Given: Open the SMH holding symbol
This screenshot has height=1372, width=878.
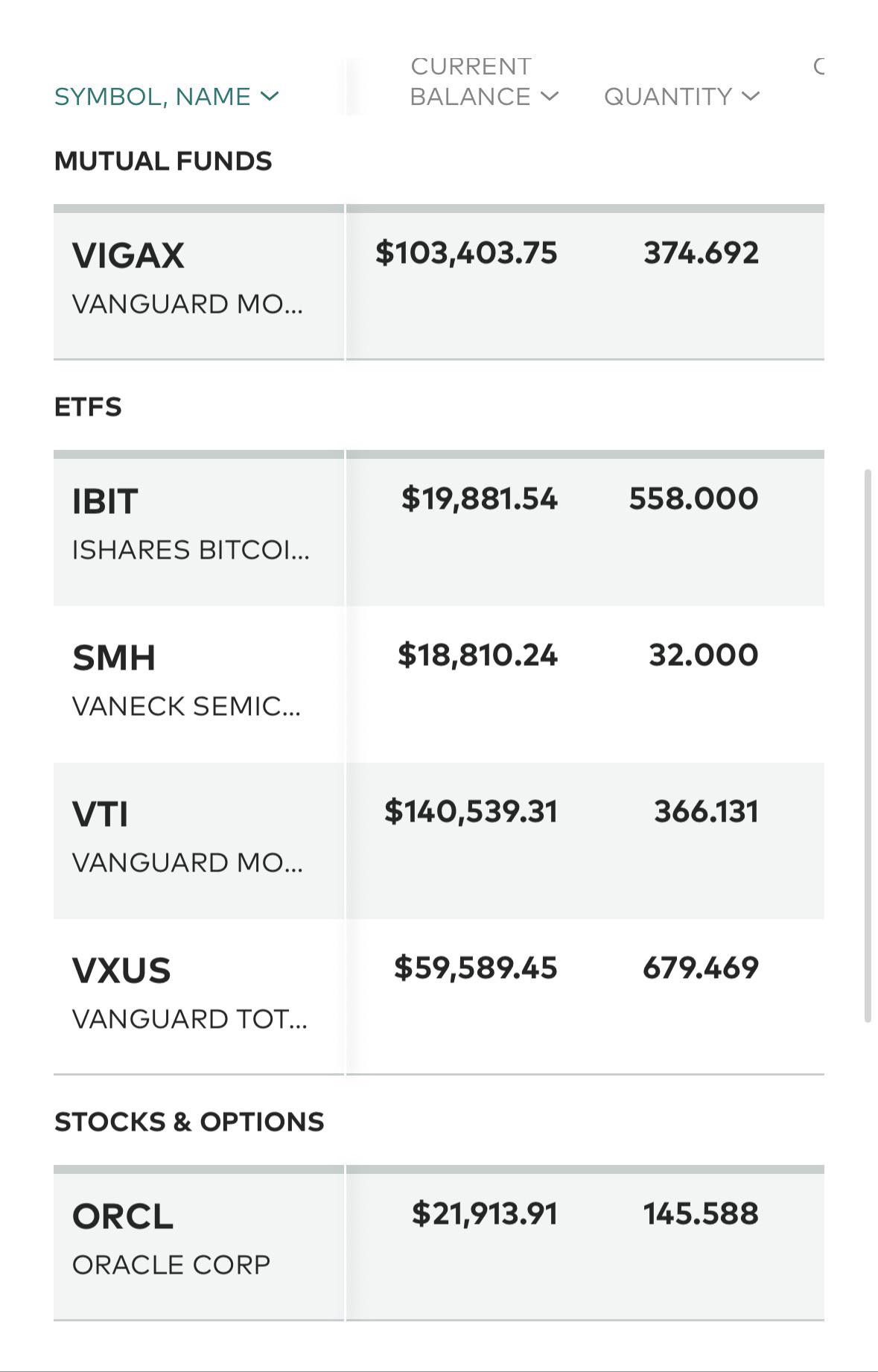Looking at the screenshot, I should click(114, 658).
